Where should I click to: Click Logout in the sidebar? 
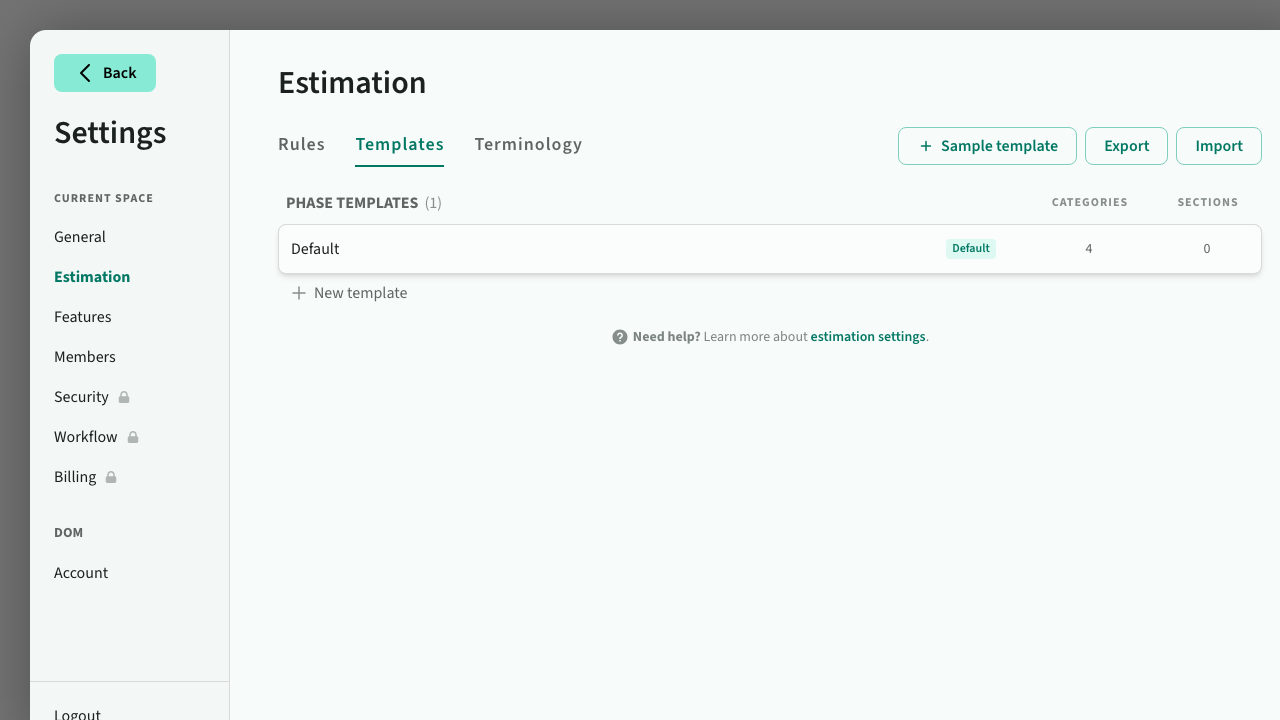(x=77, y=713)
